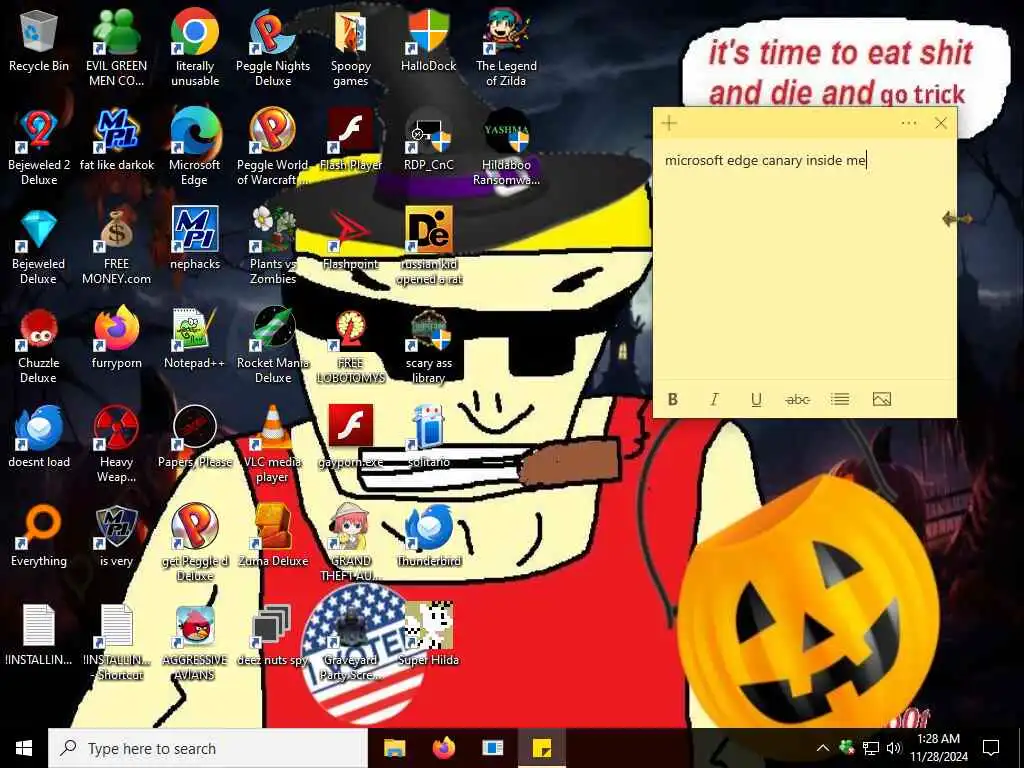Open the FREE MONEY.com money bag icon
1024x768 pixels.
click(116, 246)
